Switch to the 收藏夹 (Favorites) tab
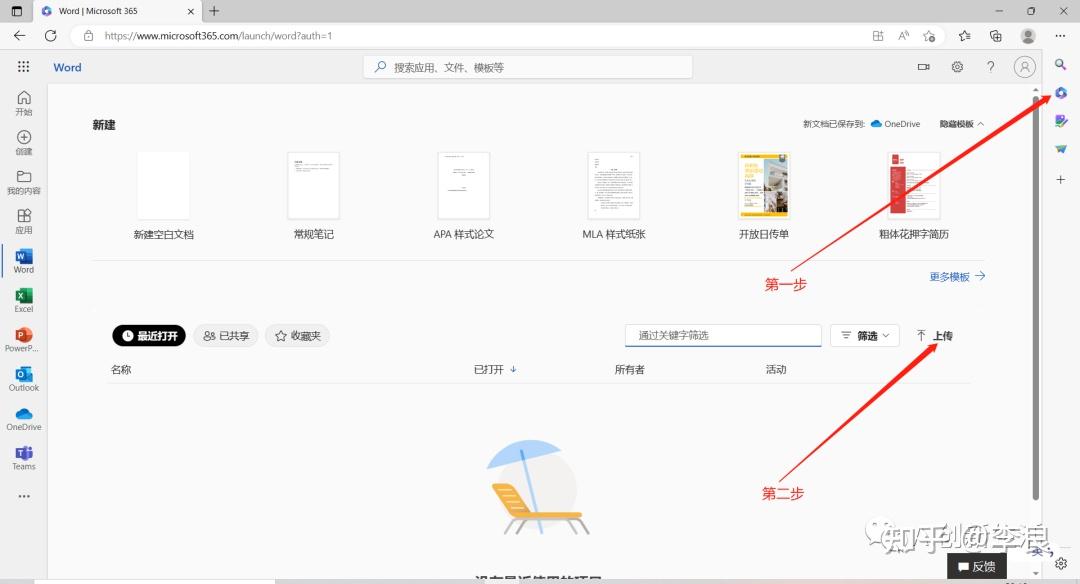 [x=298, y=335]
